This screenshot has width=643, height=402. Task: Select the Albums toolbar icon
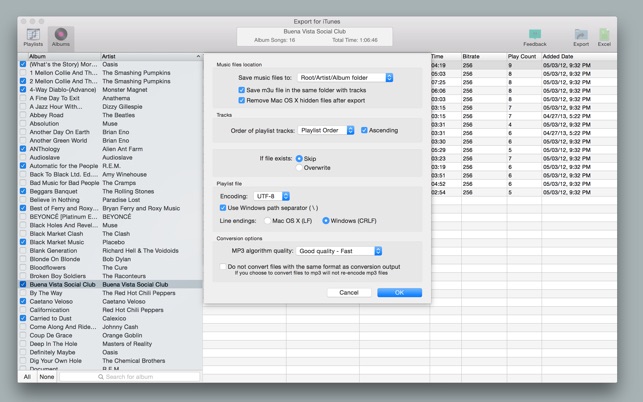click(61, 37)
